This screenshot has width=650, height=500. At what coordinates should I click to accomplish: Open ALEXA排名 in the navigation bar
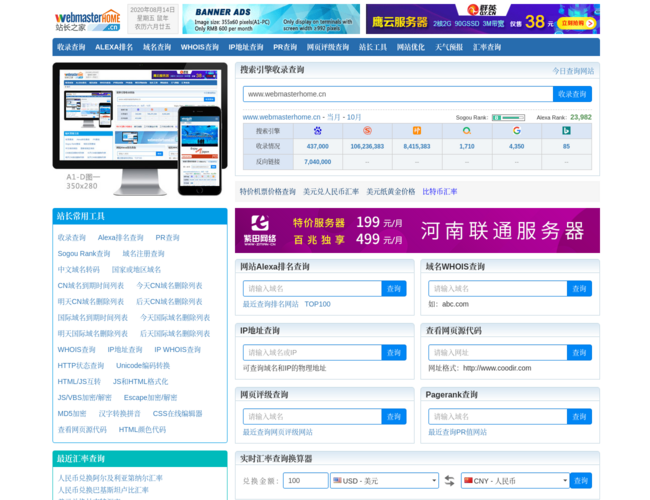[114, 47]
